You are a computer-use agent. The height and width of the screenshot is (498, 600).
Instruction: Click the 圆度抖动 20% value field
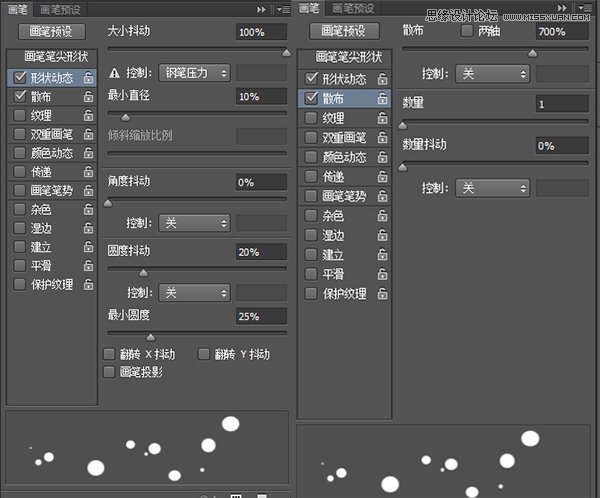point(261,252)
